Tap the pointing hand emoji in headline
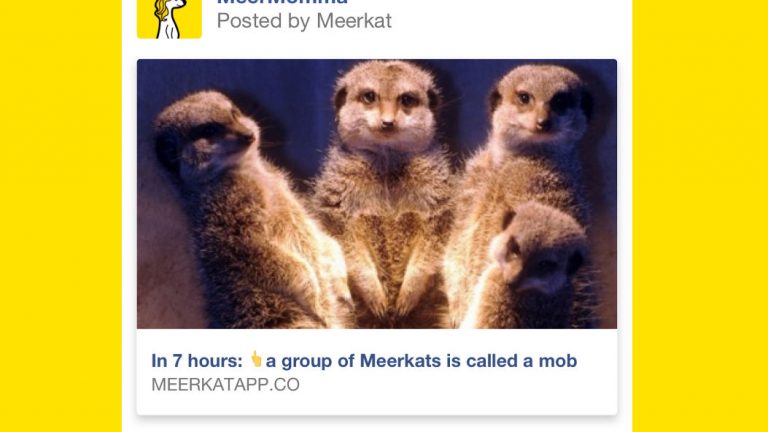768x432 pixels. [256, 359]
